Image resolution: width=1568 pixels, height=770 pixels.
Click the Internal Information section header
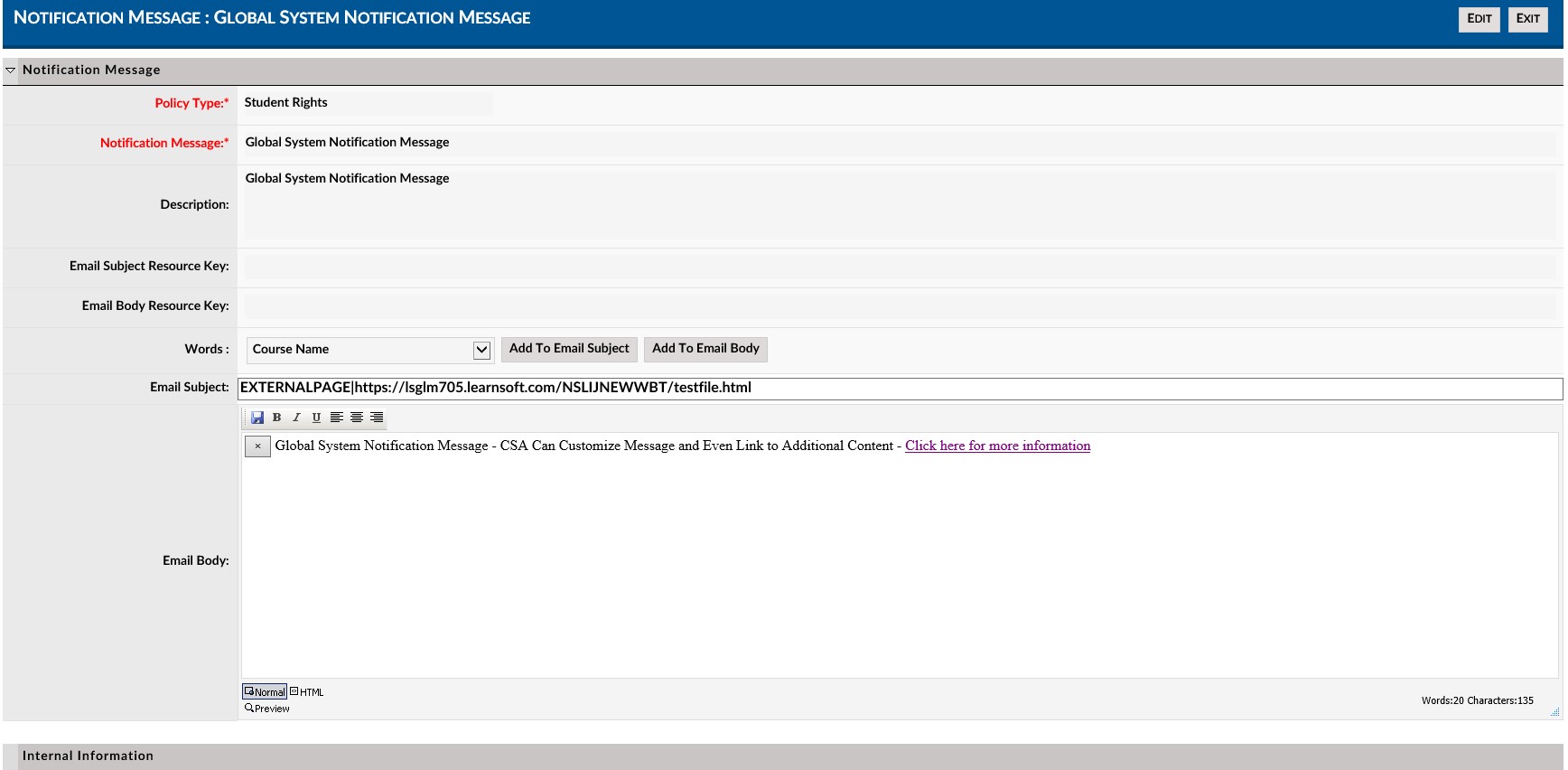pos(782,756)
